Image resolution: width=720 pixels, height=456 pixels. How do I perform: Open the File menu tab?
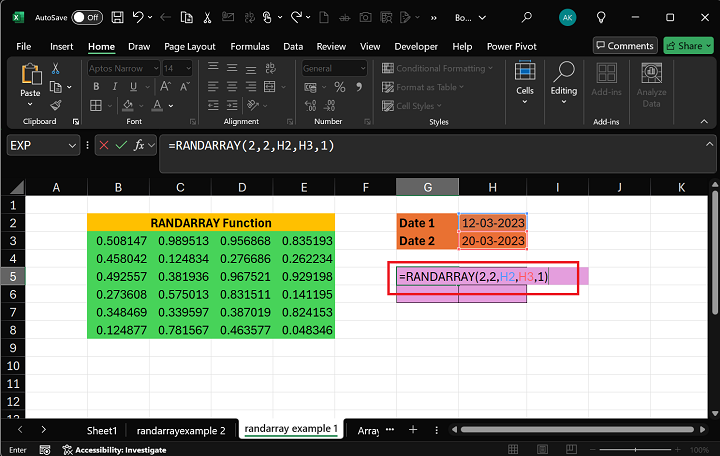[24, 46]
